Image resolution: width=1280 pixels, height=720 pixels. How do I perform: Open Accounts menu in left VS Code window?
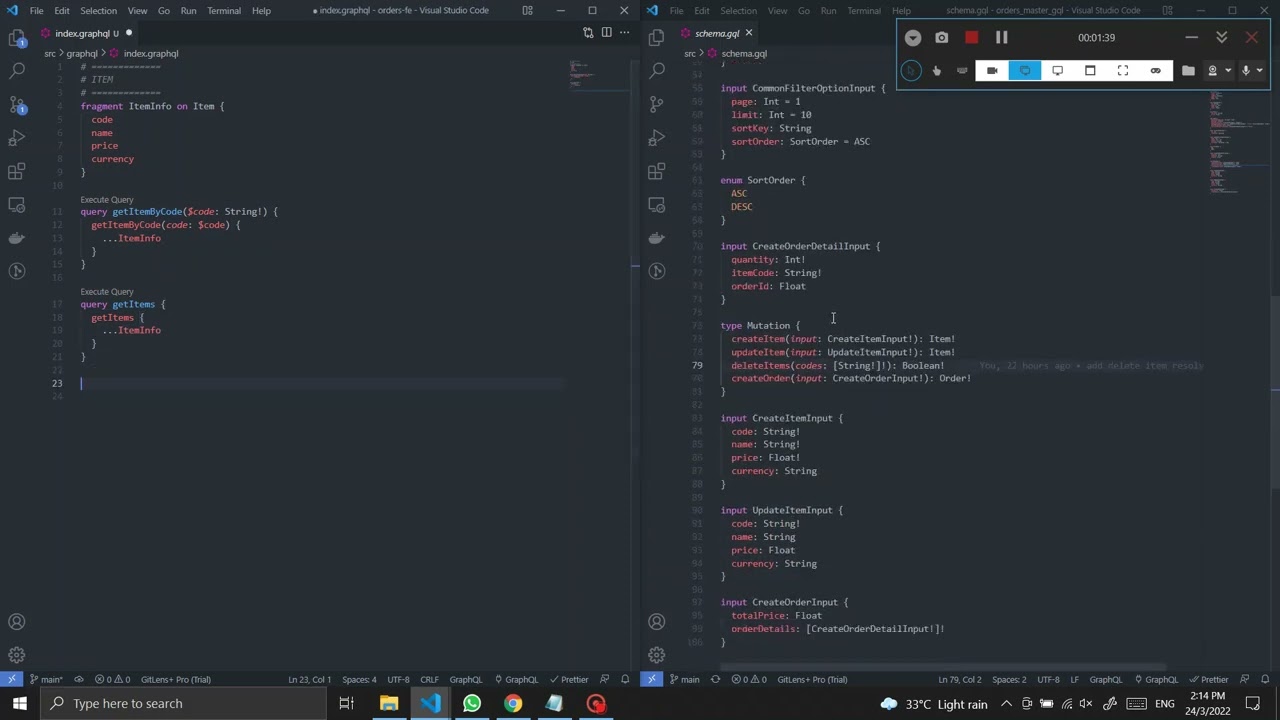tap(17, 622)
